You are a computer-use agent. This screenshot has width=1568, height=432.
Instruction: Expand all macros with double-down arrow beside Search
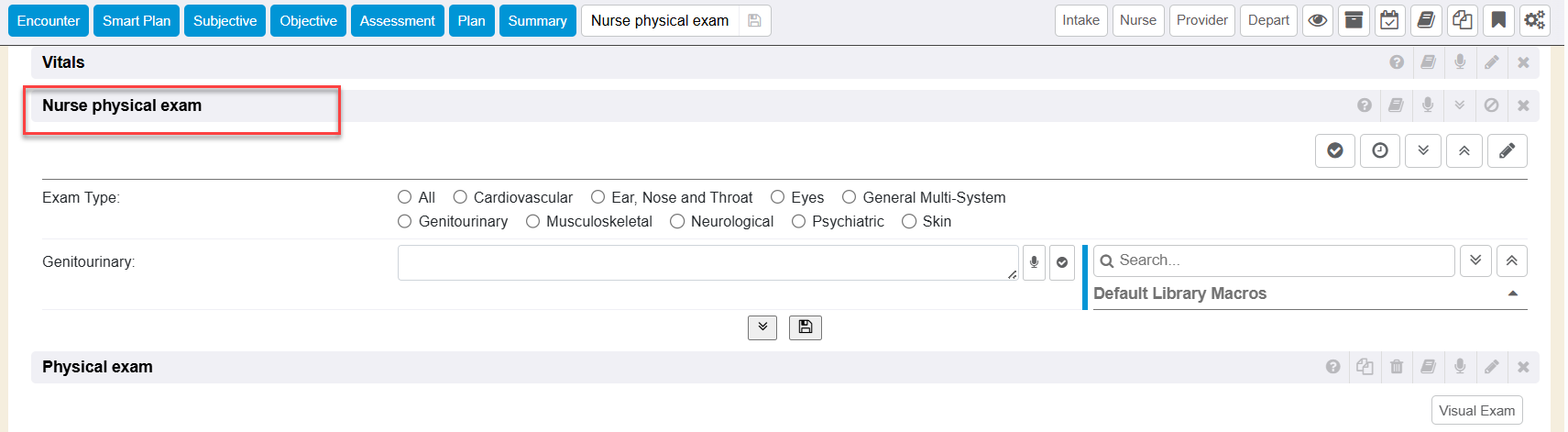click(x=1475, y=260)
